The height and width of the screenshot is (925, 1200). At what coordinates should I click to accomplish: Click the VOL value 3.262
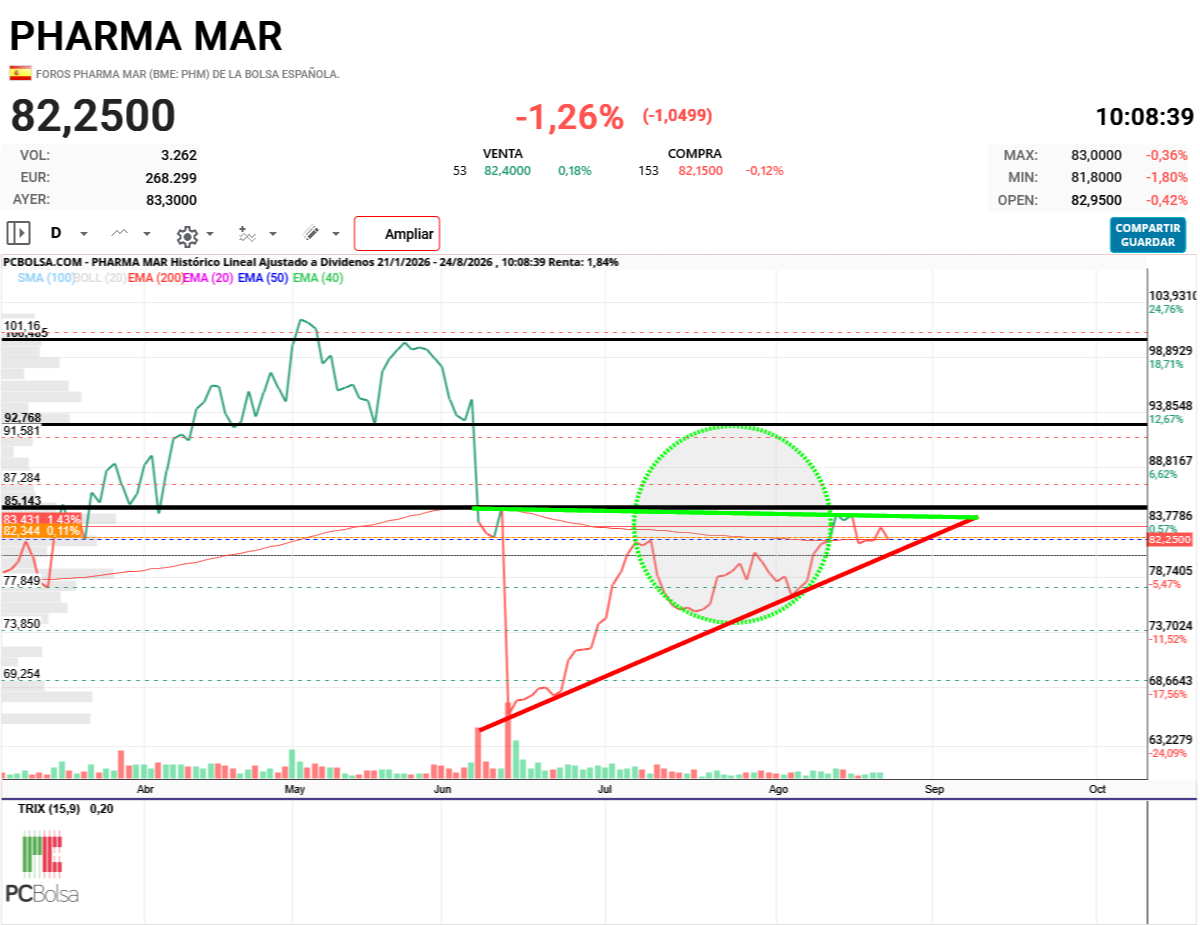click(179, 155)
